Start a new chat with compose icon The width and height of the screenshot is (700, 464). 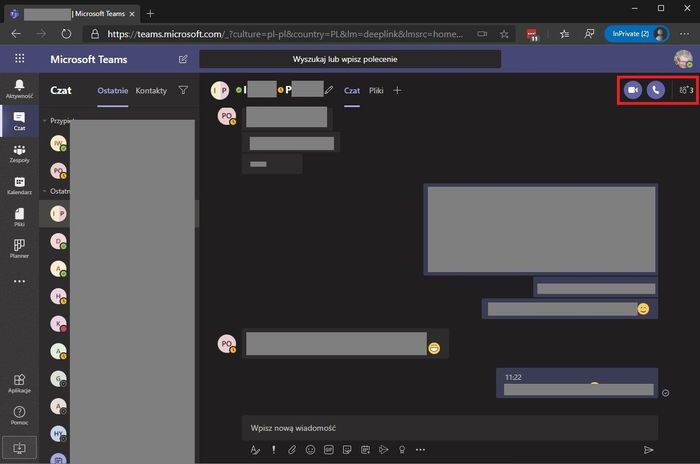click(183, 59)
